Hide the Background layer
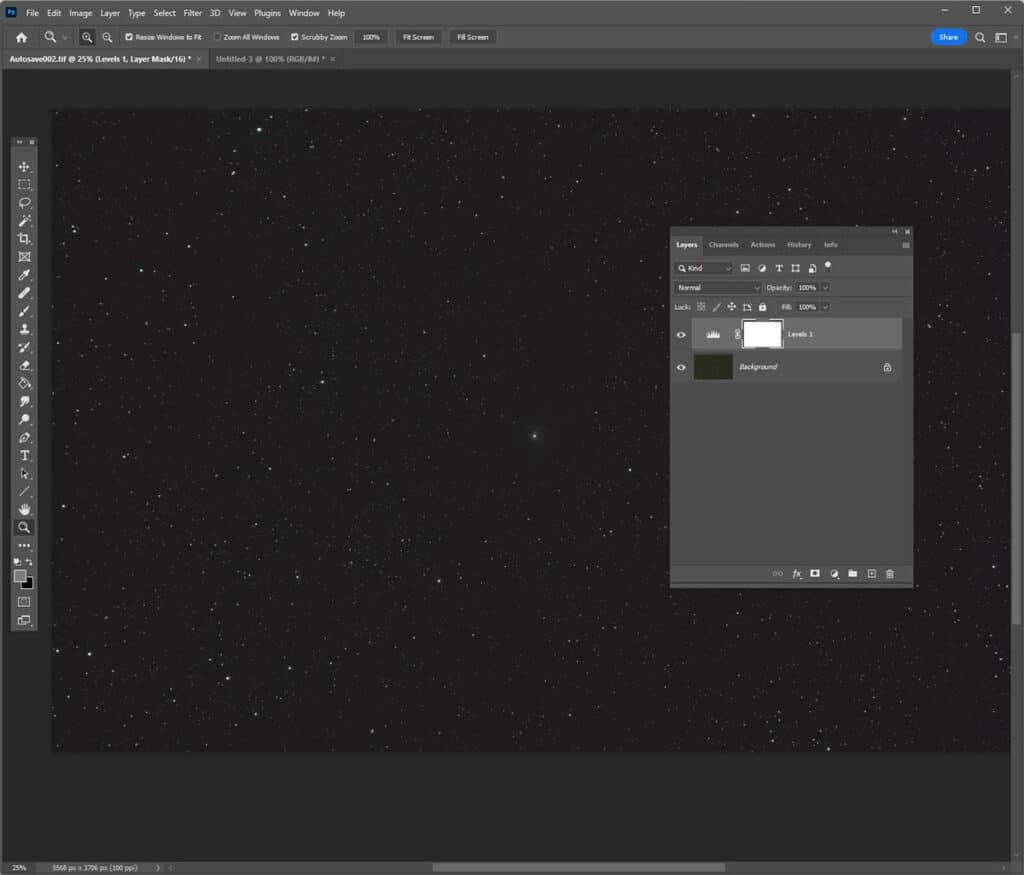This screenshot has width=1024, height=875. [x=681, y=367]
